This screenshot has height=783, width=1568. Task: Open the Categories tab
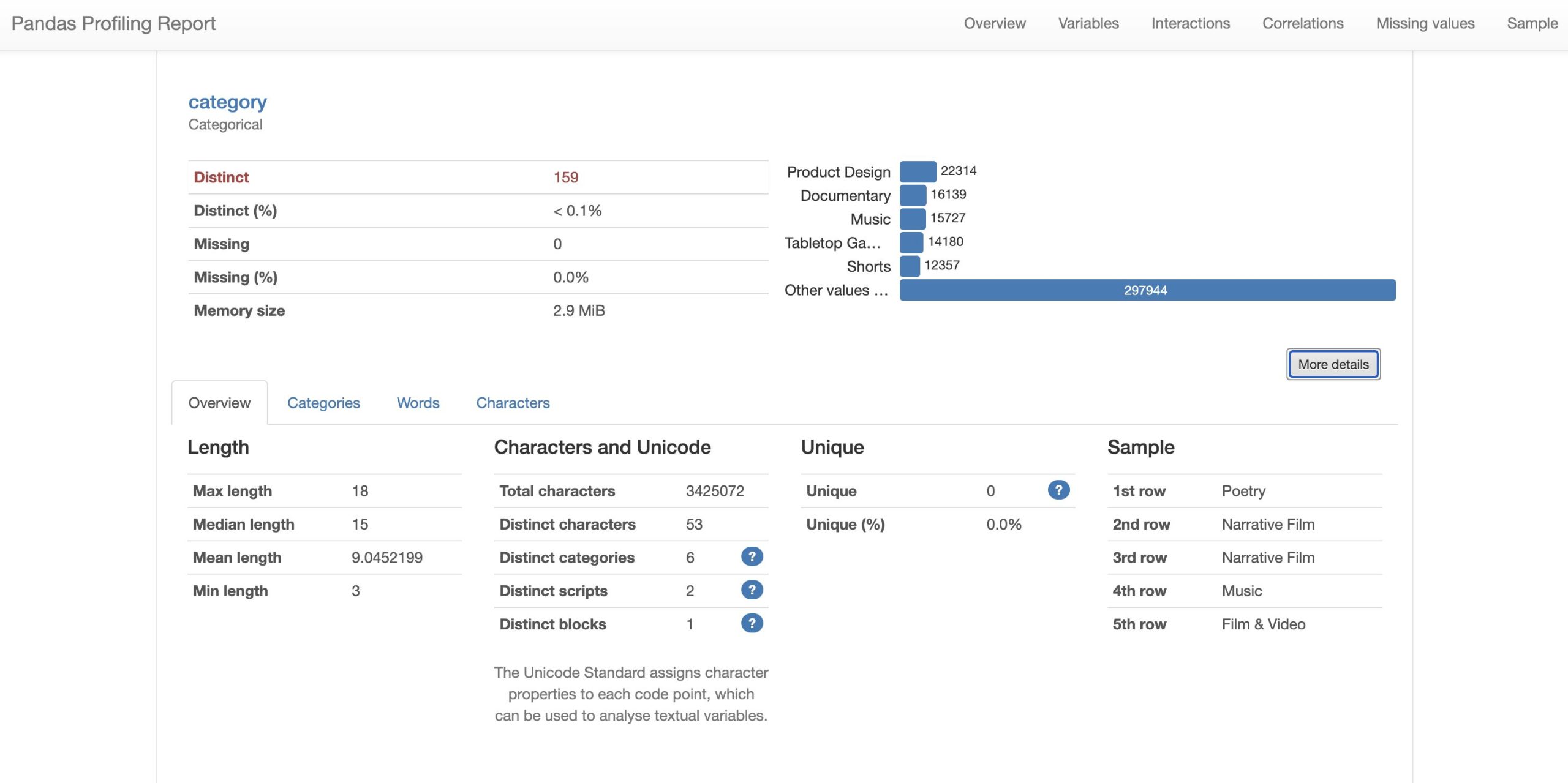[323, 403]
